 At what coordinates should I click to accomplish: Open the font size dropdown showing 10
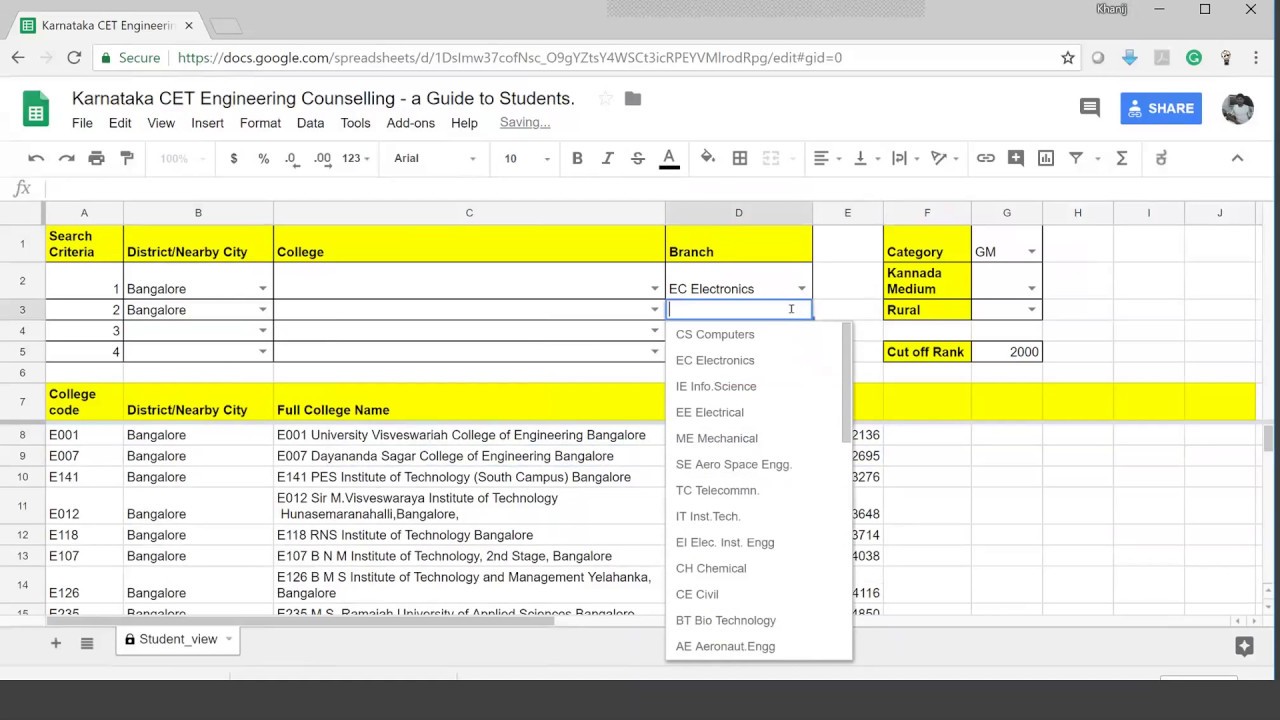click(527, 158)
